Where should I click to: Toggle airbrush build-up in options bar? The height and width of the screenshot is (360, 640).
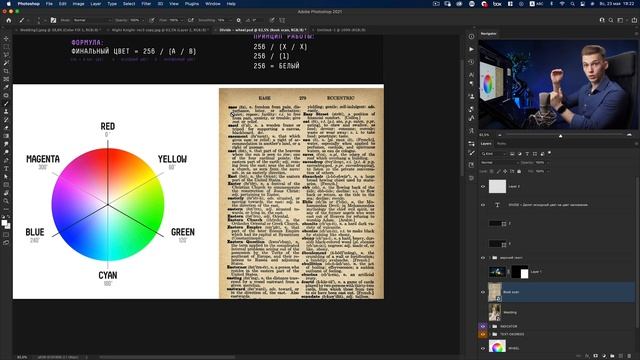191,20
